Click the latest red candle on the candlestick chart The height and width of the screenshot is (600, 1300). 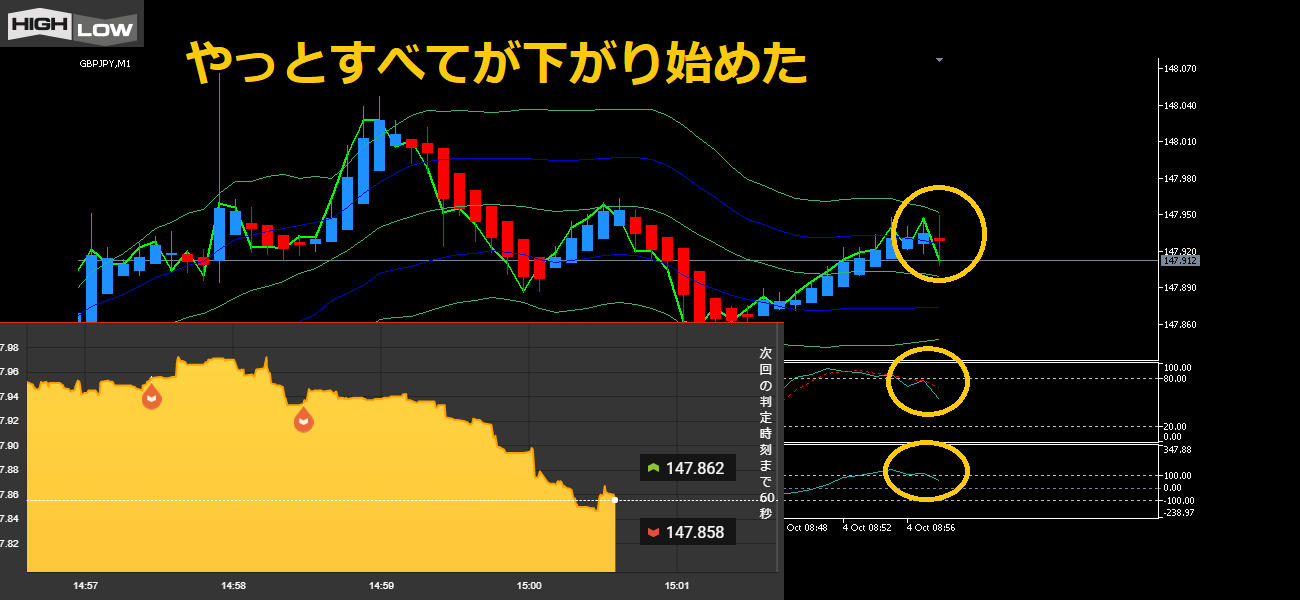939,240
